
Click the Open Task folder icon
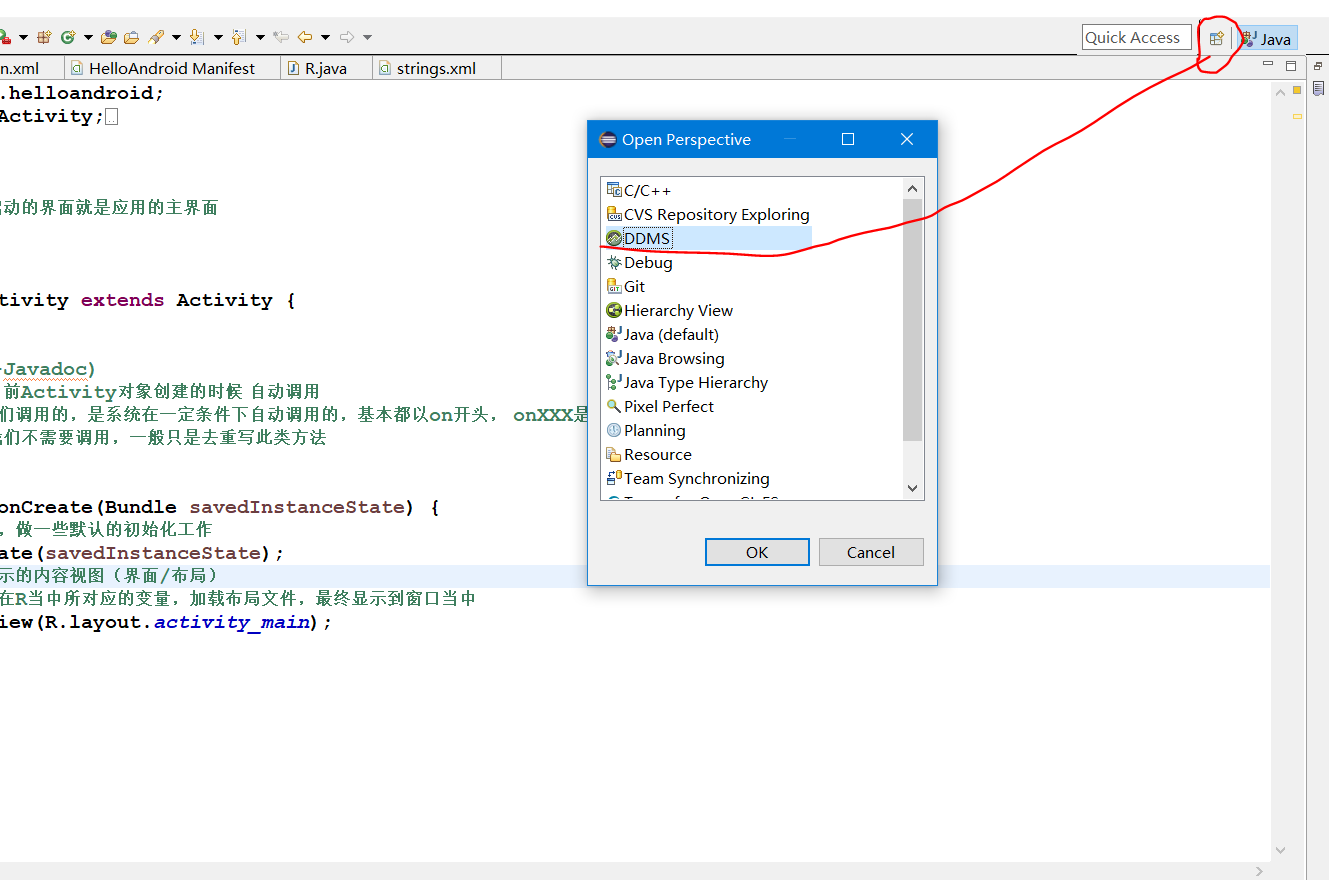coord(132,37)
